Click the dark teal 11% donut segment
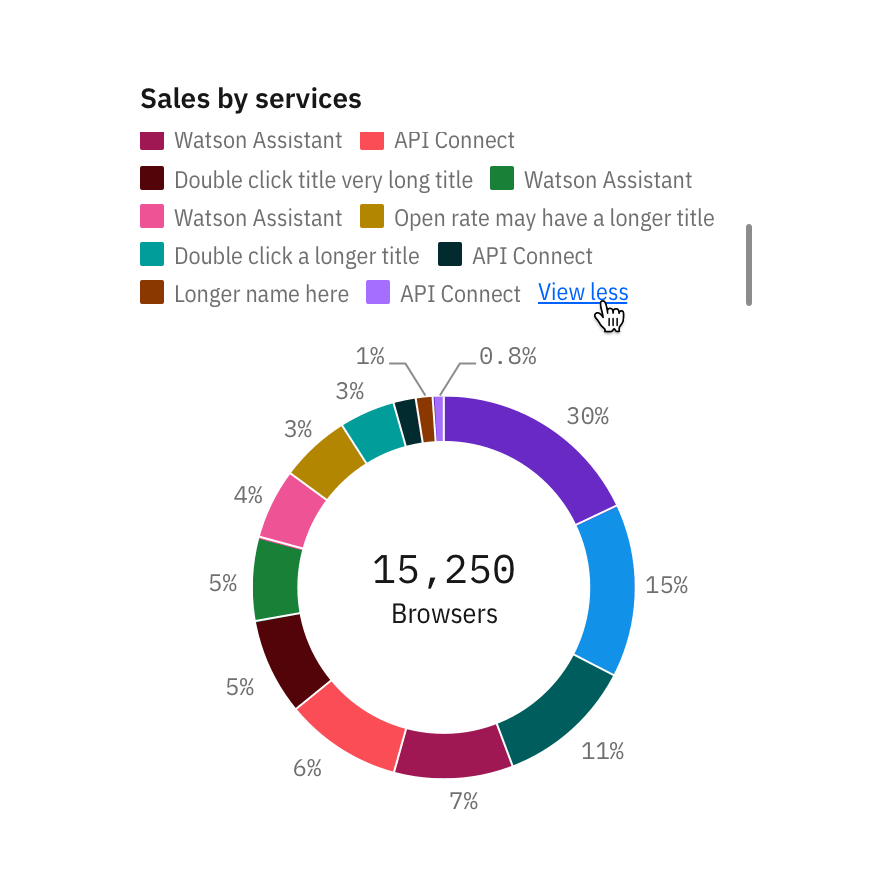 pyautogui.click(x=557, y=714)
